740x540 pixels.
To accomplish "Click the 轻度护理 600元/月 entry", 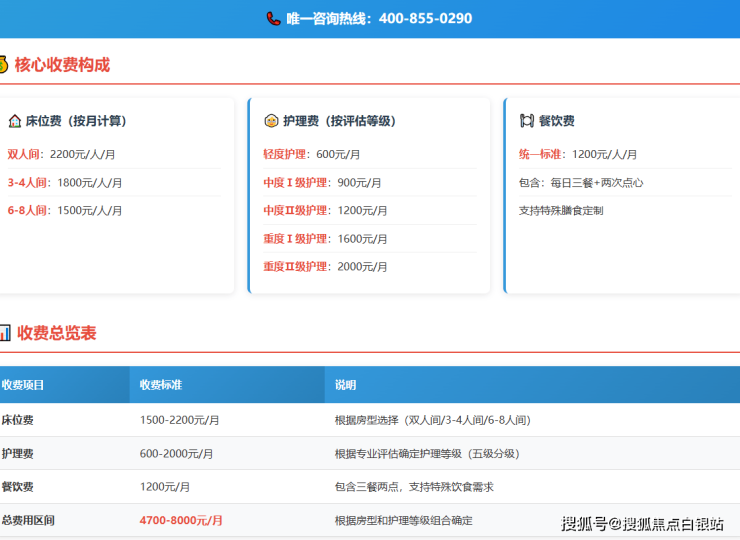I will (x=311, y=155).
